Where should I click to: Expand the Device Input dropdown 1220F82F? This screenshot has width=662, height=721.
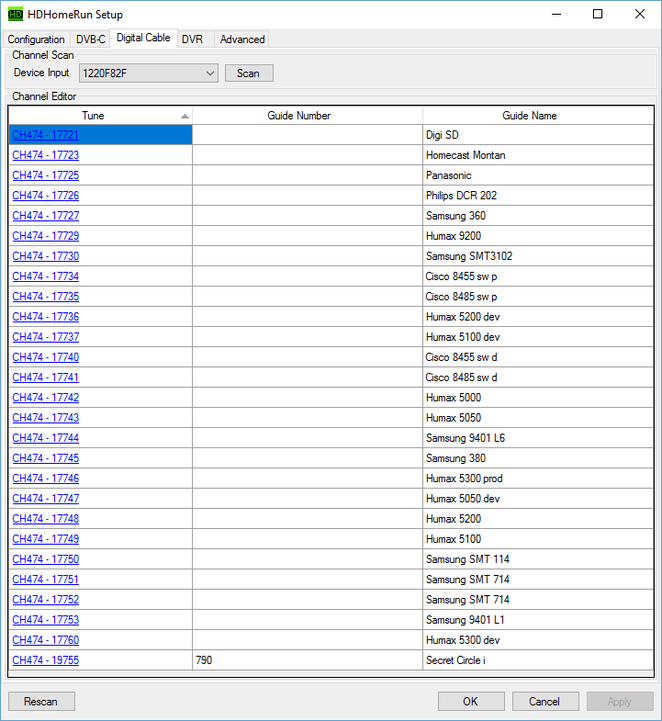click(148, 73)
